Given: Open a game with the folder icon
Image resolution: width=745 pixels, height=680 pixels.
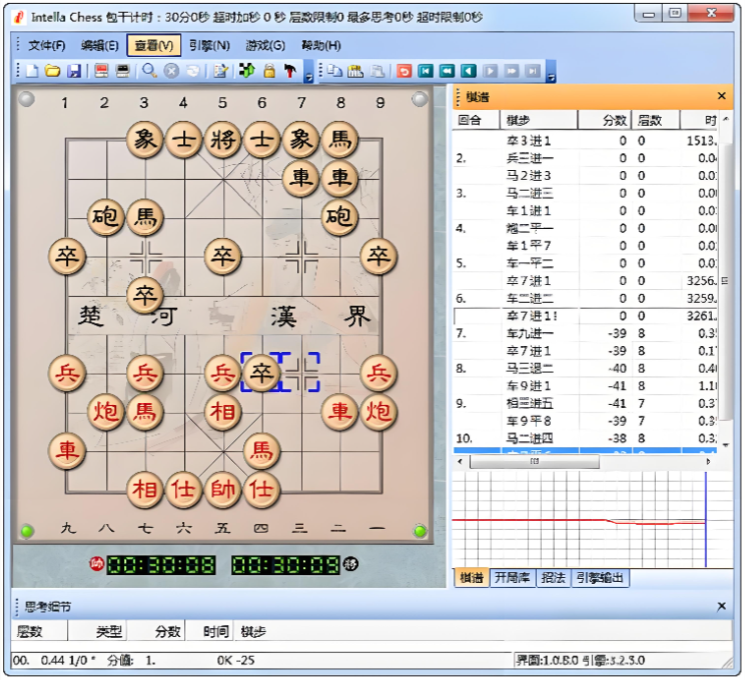Looking at the screenshot, I should tap(52, 71).
